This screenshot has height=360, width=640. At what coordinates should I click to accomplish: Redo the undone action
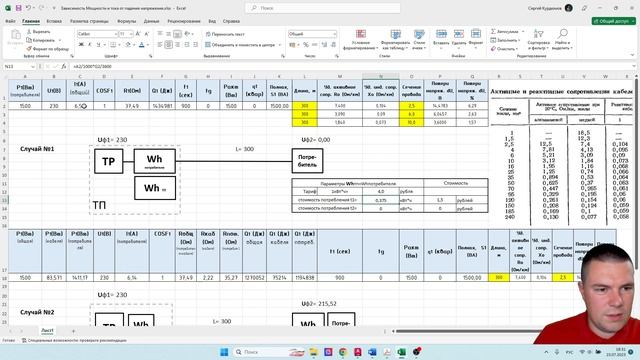click(x=42, y=8)
